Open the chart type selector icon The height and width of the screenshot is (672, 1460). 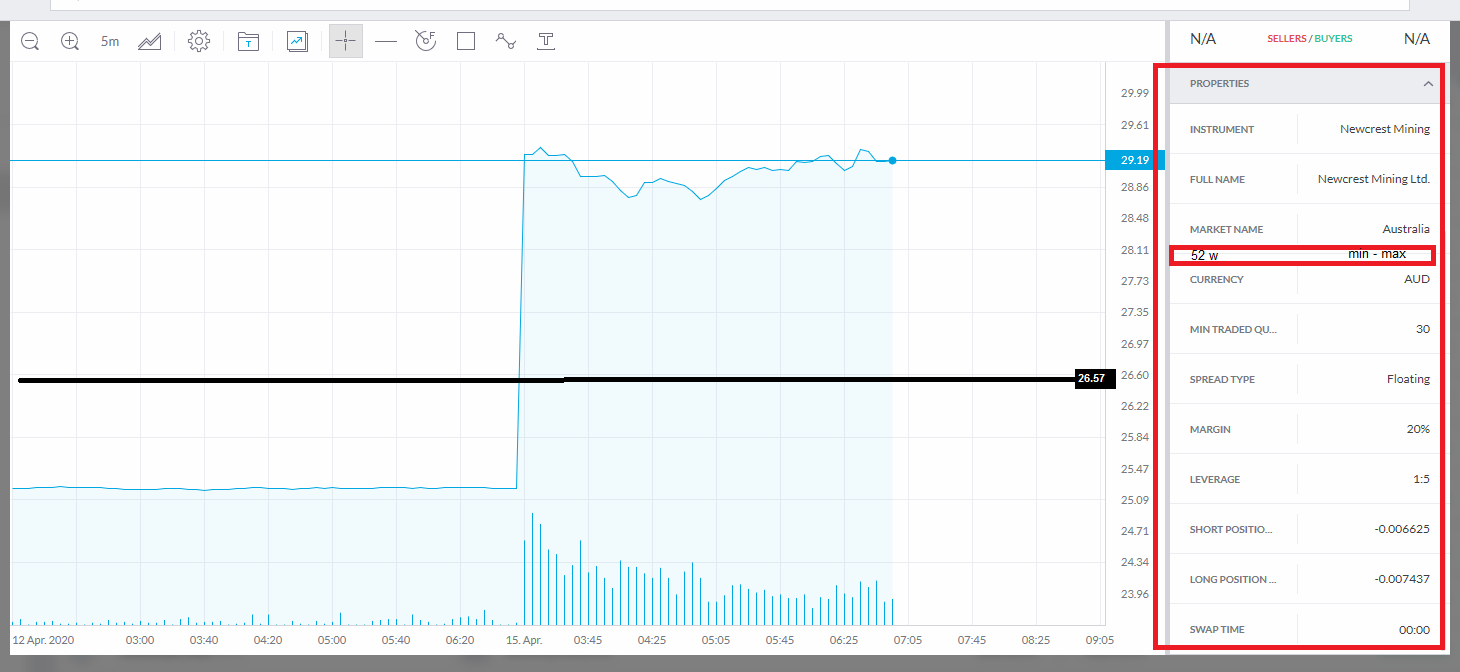pyautogui.click(x=150, y=41)
